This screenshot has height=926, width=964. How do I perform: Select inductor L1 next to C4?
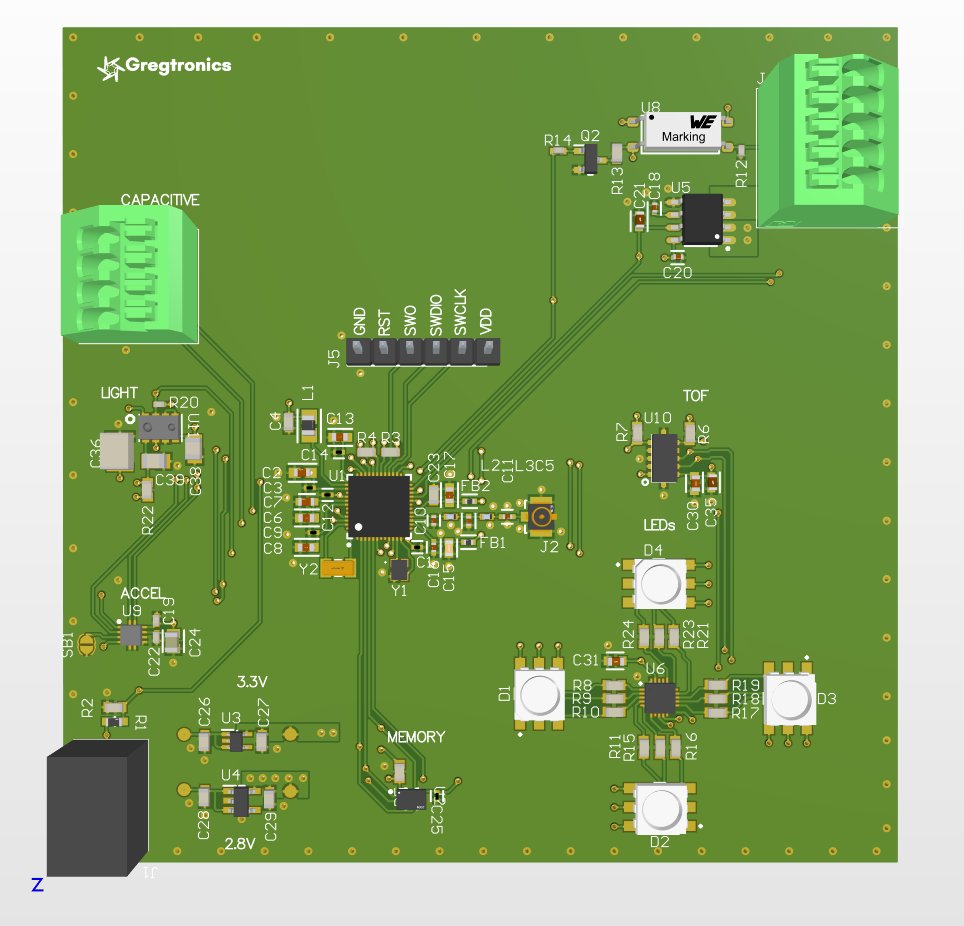coord(308,425)
